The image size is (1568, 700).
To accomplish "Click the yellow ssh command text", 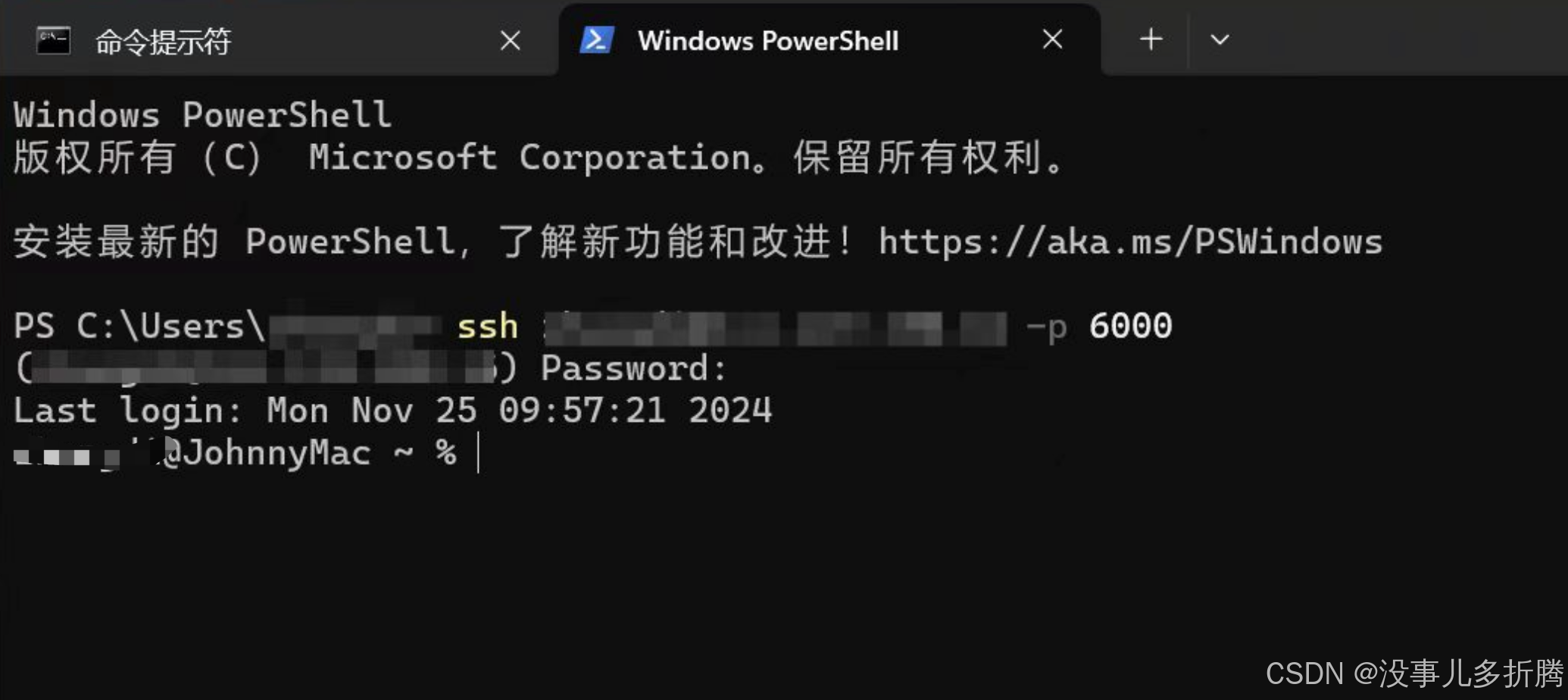I will tap(488, 327).
